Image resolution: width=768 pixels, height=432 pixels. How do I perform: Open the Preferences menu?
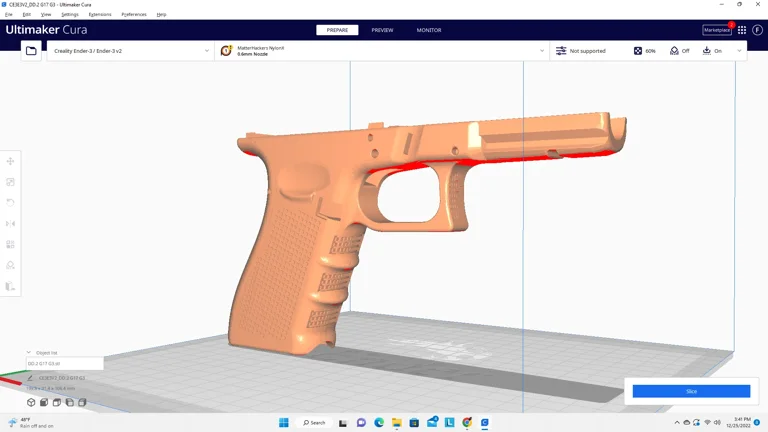(134, 14)
